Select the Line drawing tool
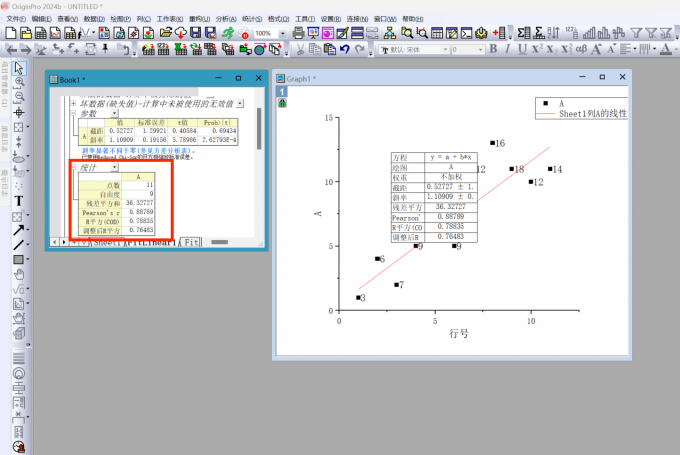Screen dimensions: 680x455 [x=19, y=245]
